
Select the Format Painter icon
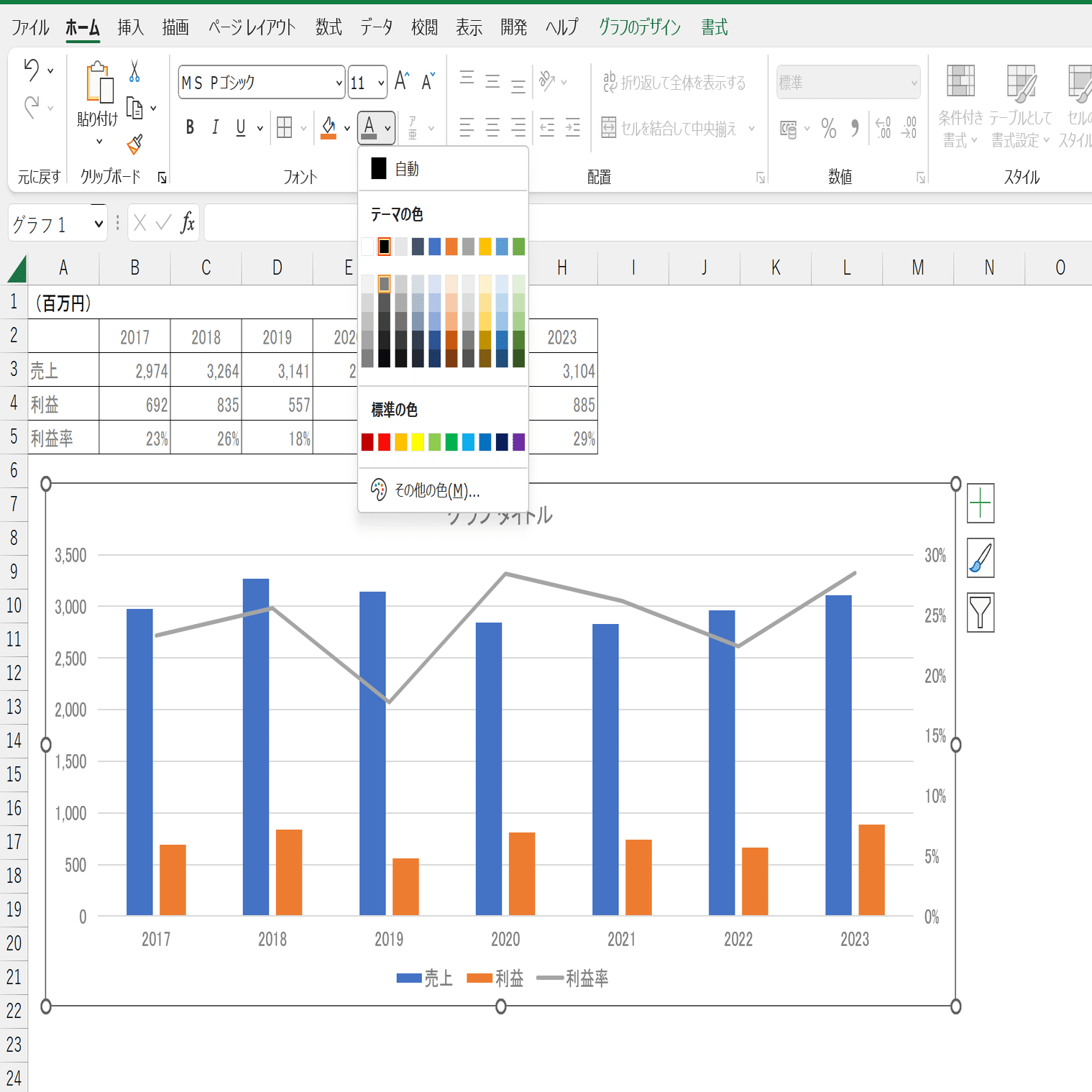[x=136, y=143]
